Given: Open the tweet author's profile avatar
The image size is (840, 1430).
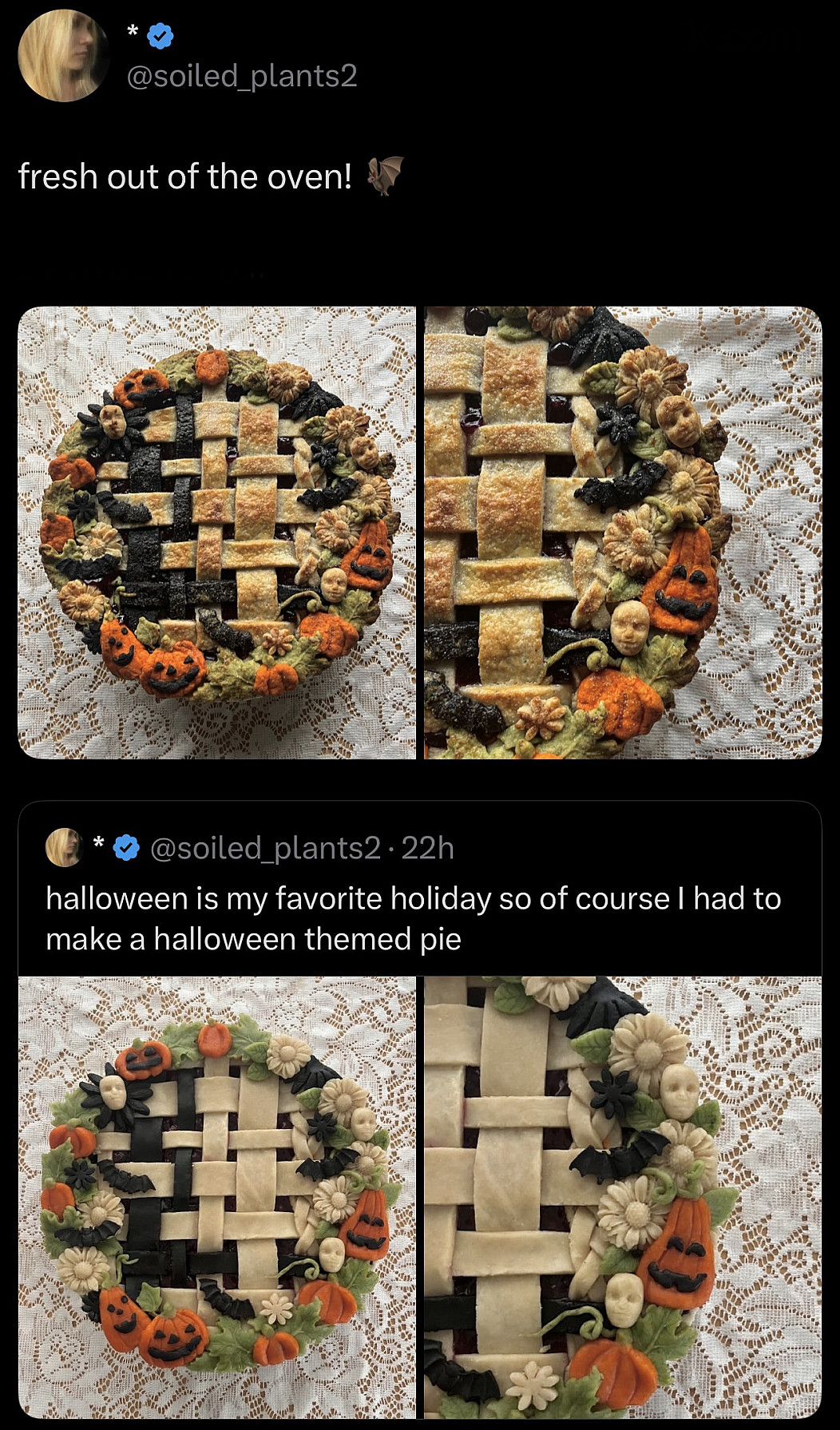Looking at the screenshot, I should pyautogui.click(x=64, y=56).
